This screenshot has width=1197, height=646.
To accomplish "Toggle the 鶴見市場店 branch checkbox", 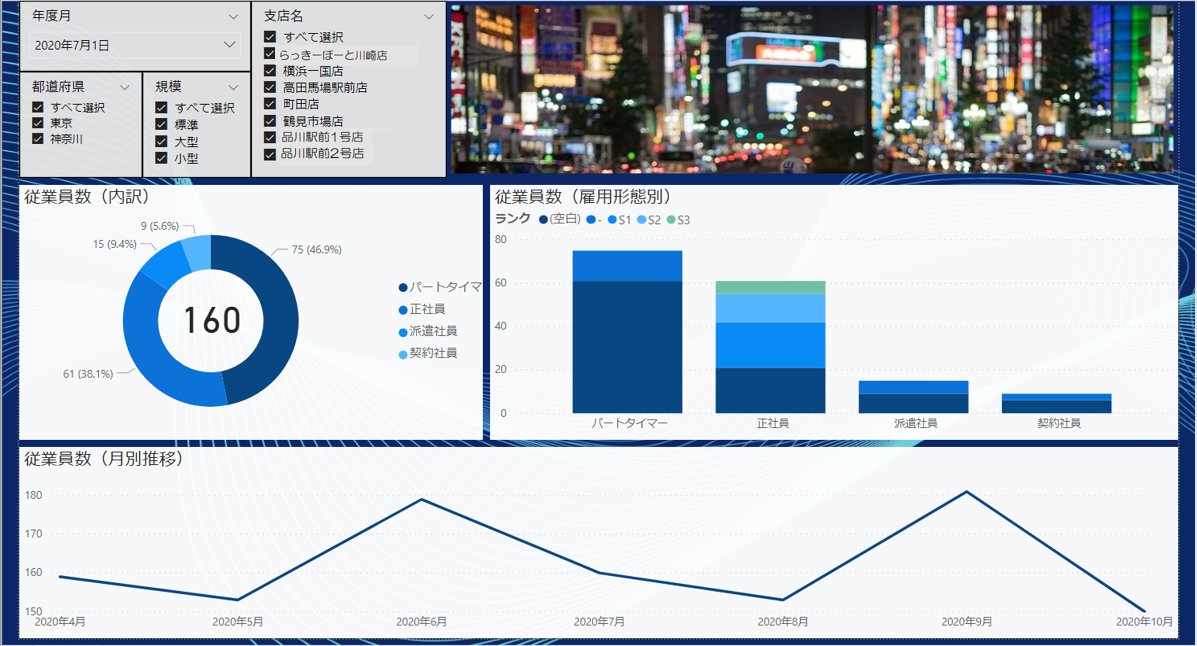I will (x=270, y=120).
